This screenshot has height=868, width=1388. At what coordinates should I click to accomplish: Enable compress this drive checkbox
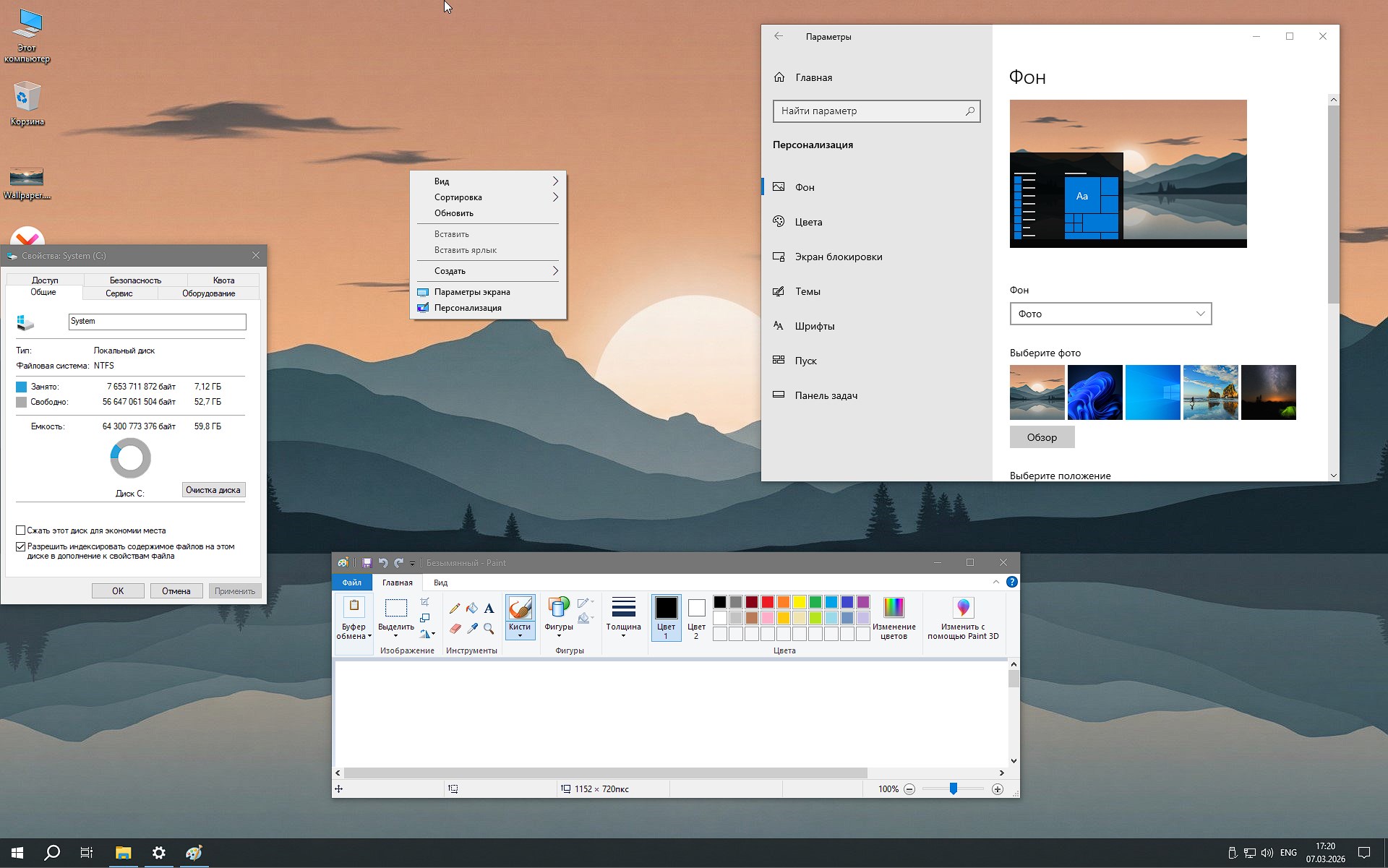pyautogui.click(x=21, y=530)
